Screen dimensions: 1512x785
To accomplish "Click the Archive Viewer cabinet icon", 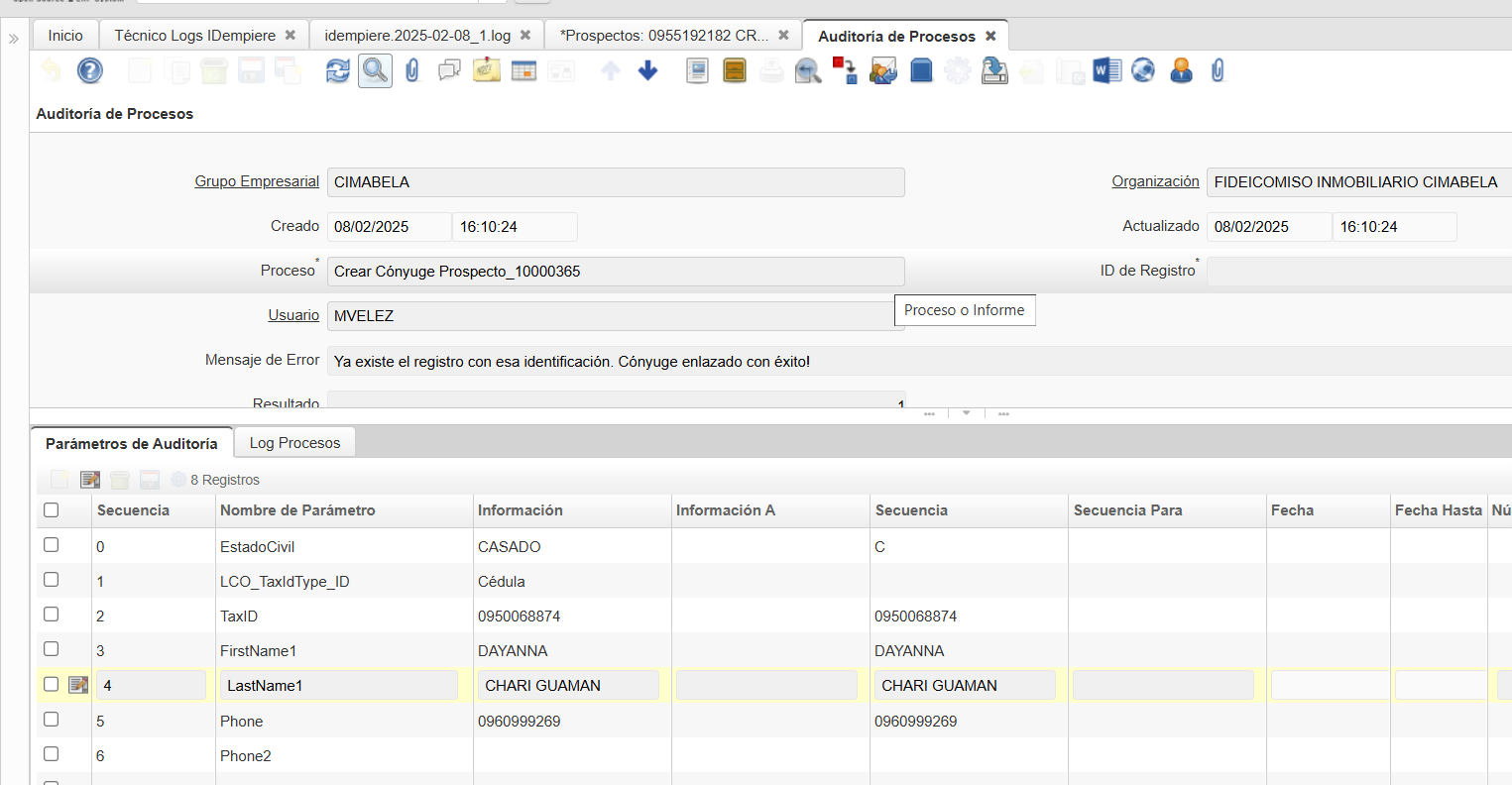I will (735, 70).
